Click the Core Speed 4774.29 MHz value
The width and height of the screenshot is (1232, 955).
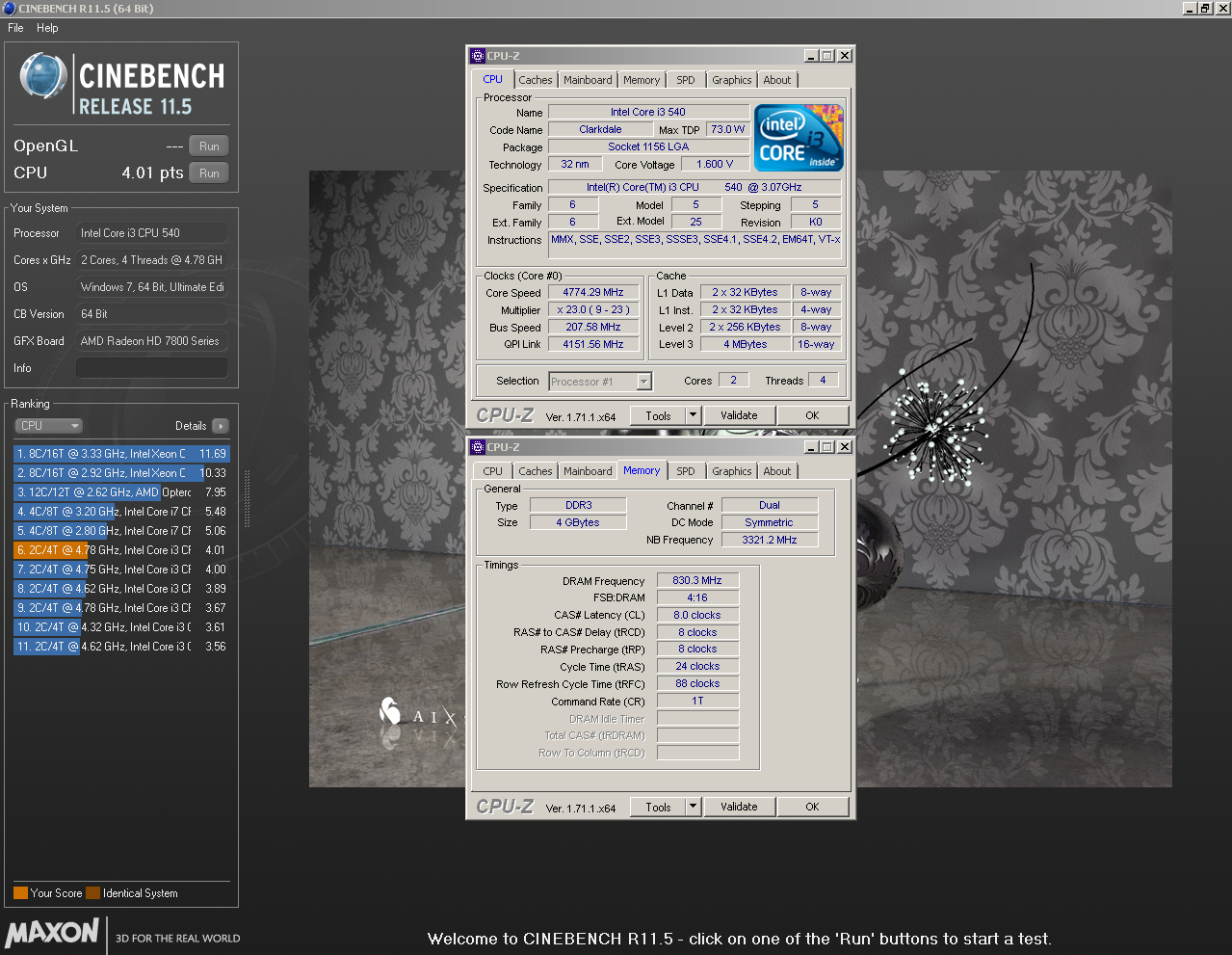[x=593, y=293]
